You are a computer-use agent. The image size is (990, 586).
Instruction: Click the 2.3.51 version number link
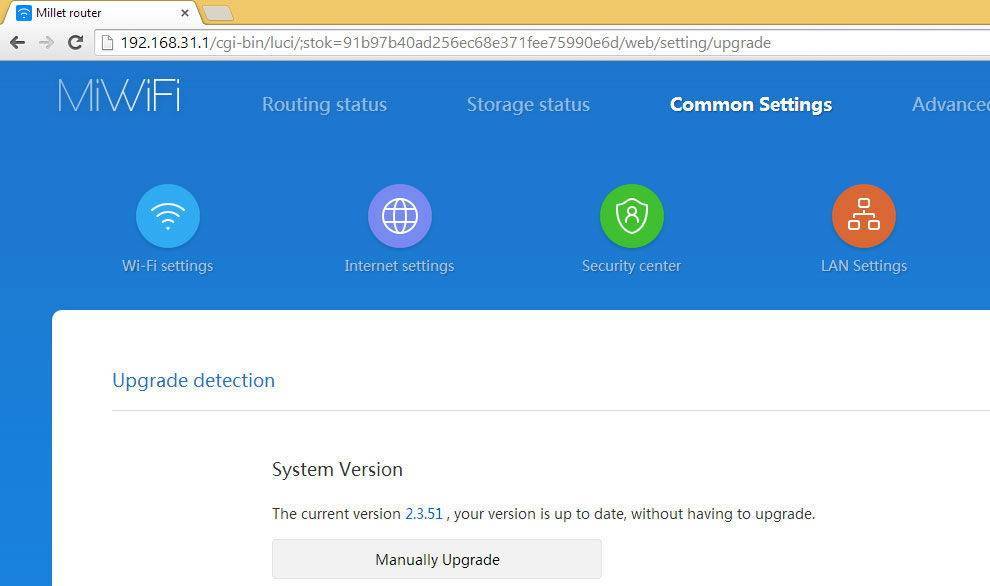[x=423, y=514]
